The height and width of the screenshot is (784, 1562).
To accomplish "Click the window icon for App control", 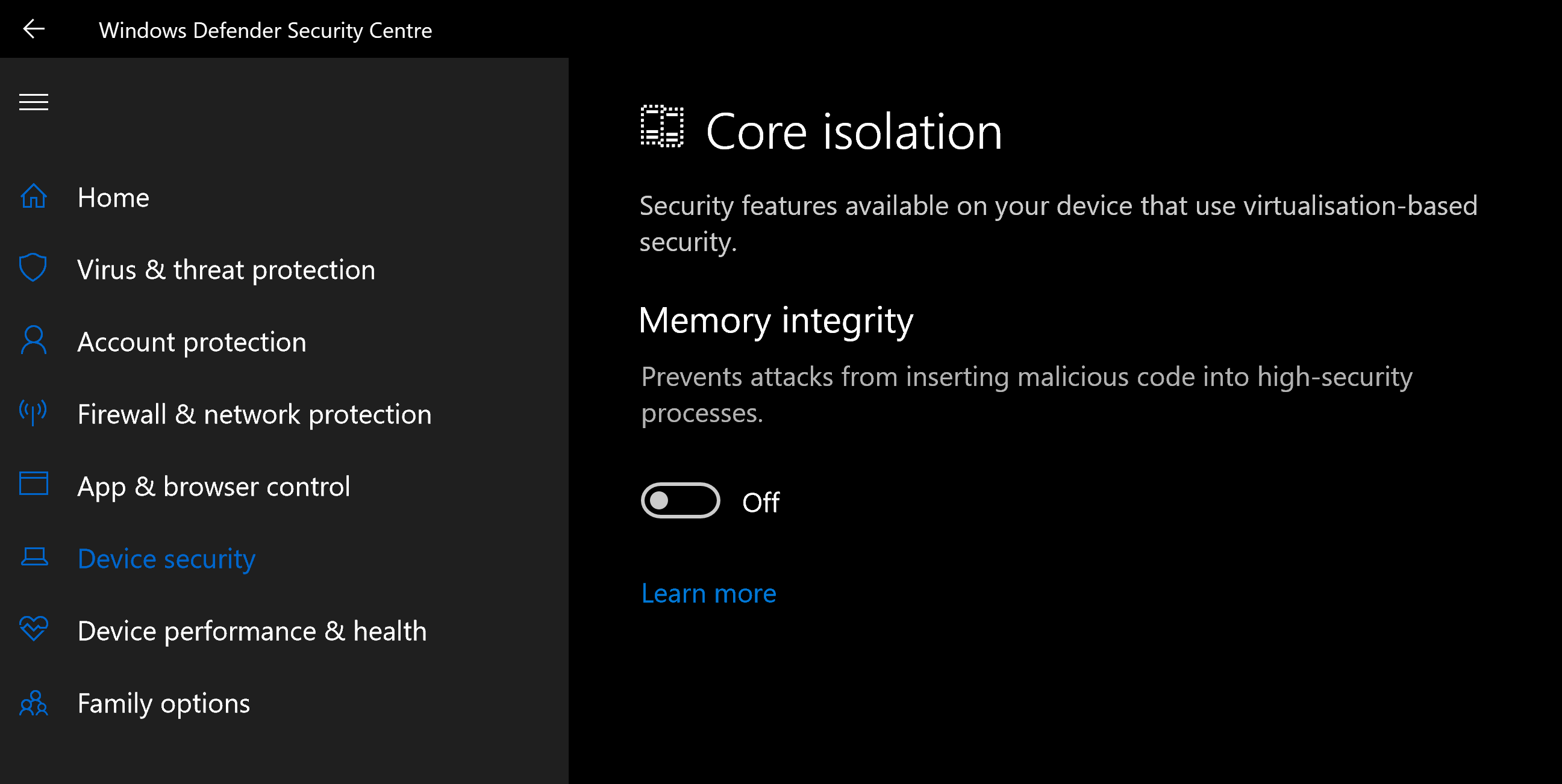I will click(x=33, y=484).
